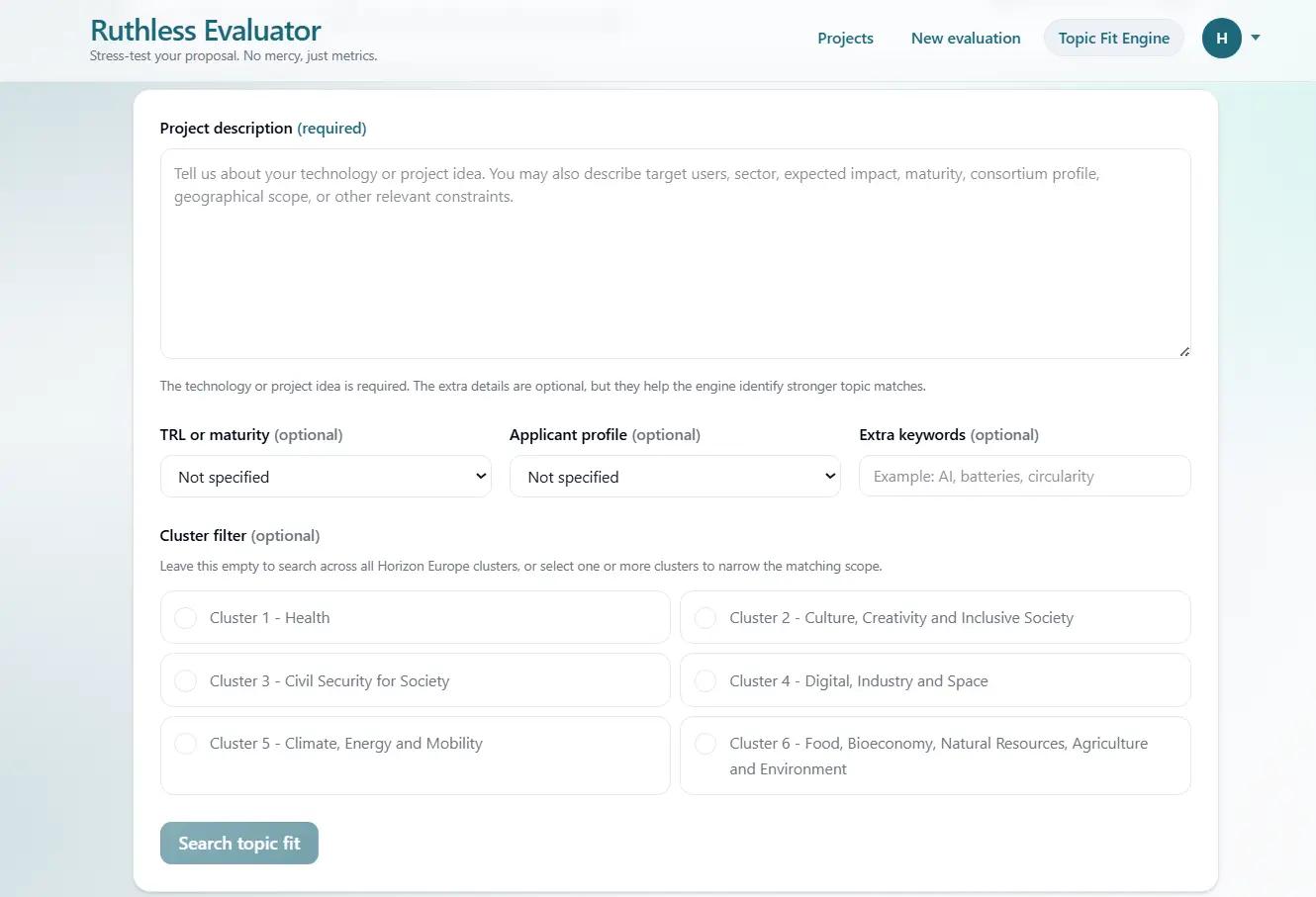Open the TRL or maturity dropdown
The height and width of the screenshot is (897, 1316).
(326, 476)
